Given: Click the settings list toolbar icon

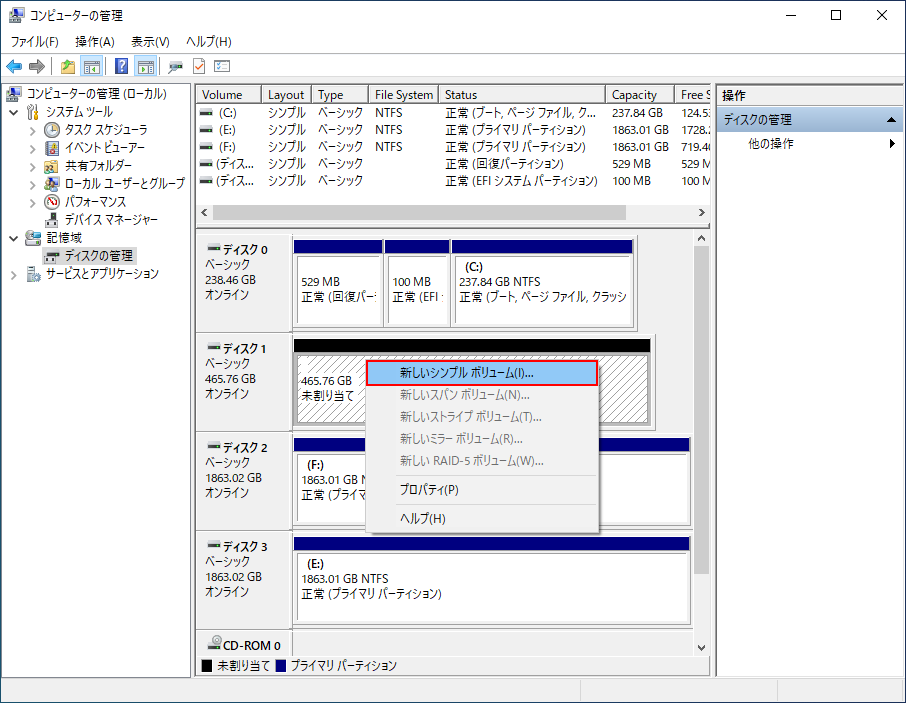Looking at the screenshot, I should click(x=222, y=66).
